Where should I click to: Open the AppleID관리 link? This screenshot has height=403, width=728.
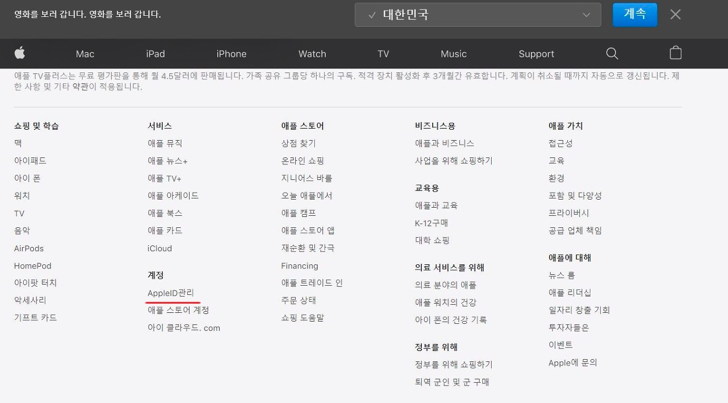tap(171, 293)
